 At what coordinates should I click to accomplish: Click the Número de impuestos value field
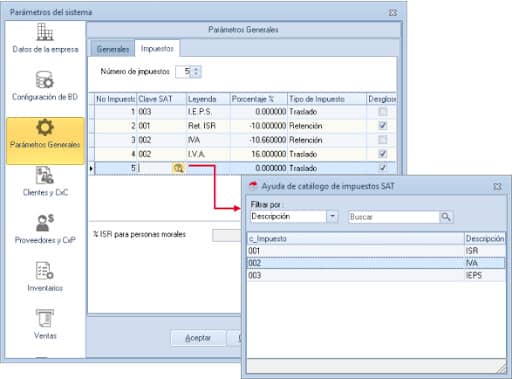(x=184, y=71)
